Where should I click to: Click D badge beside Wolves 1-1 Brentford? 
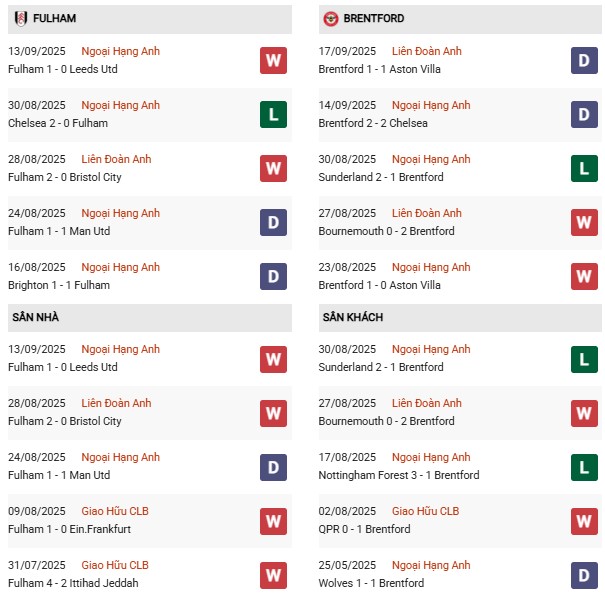(584, 576)
